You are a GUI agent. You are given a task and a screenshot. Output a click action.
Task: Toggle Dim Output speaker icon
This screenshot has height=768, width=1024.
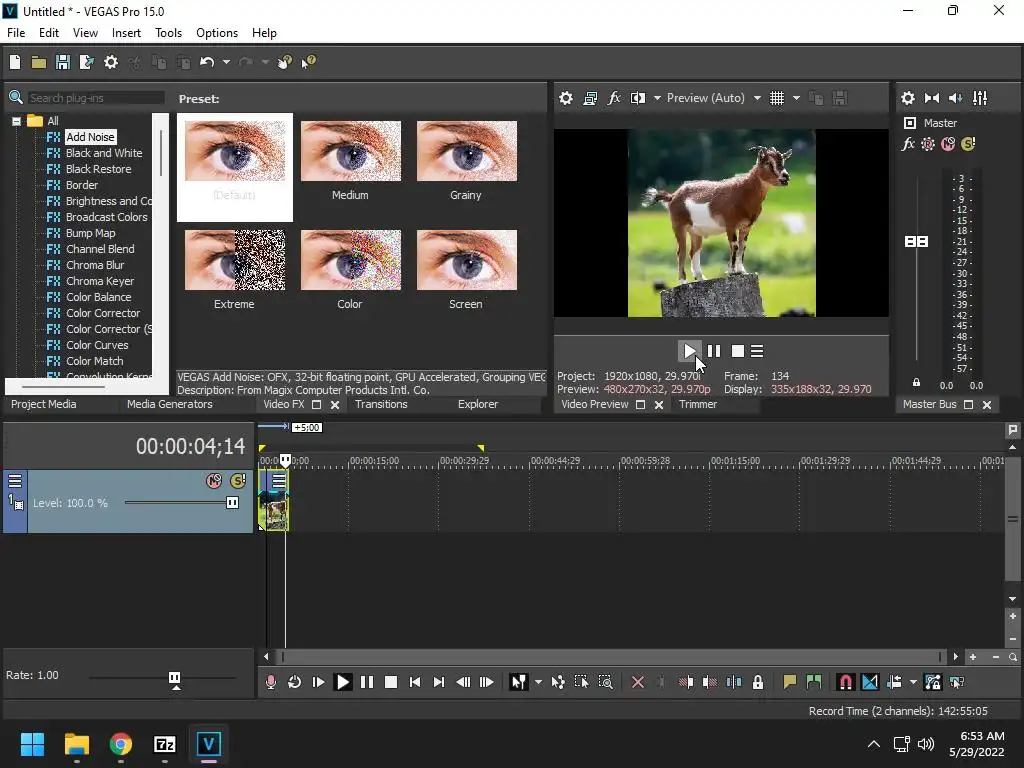(x=955, y=98)
